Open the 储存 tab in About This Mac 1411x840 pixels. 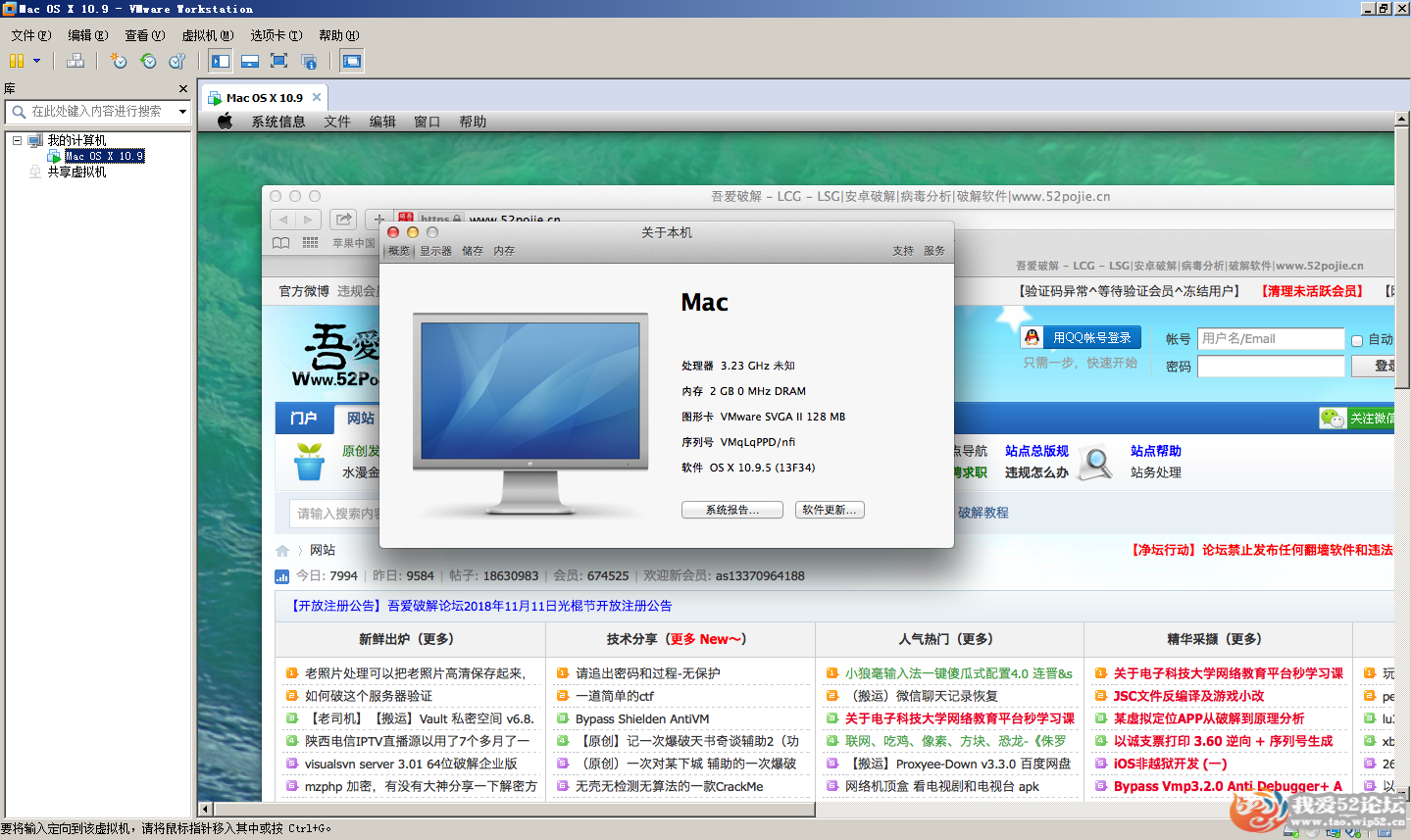(x=473, y=251)
